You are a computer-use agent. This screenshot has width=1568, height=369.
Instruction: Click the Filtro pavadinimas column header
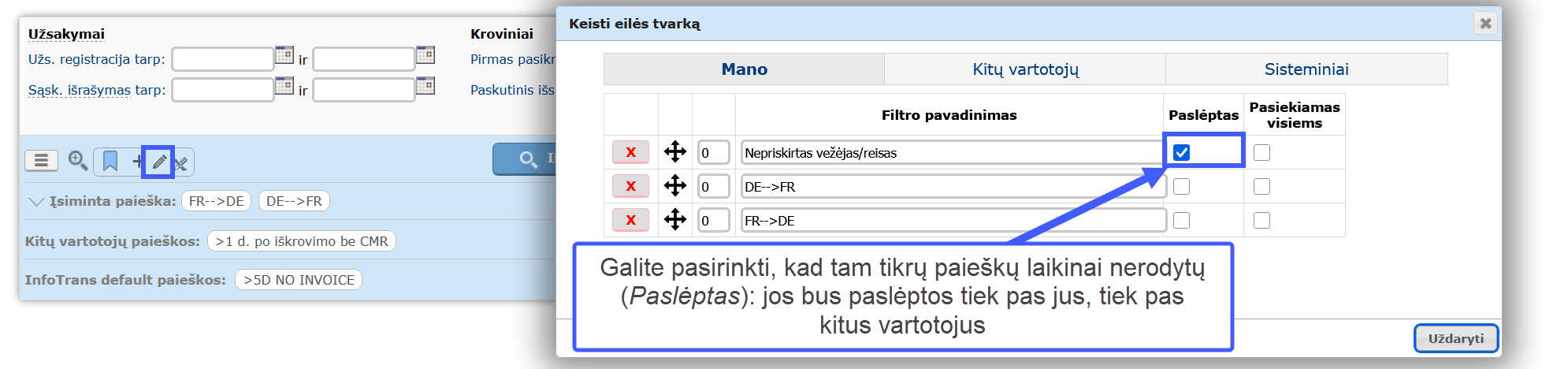pyautogui.click(x=949, y=115)
